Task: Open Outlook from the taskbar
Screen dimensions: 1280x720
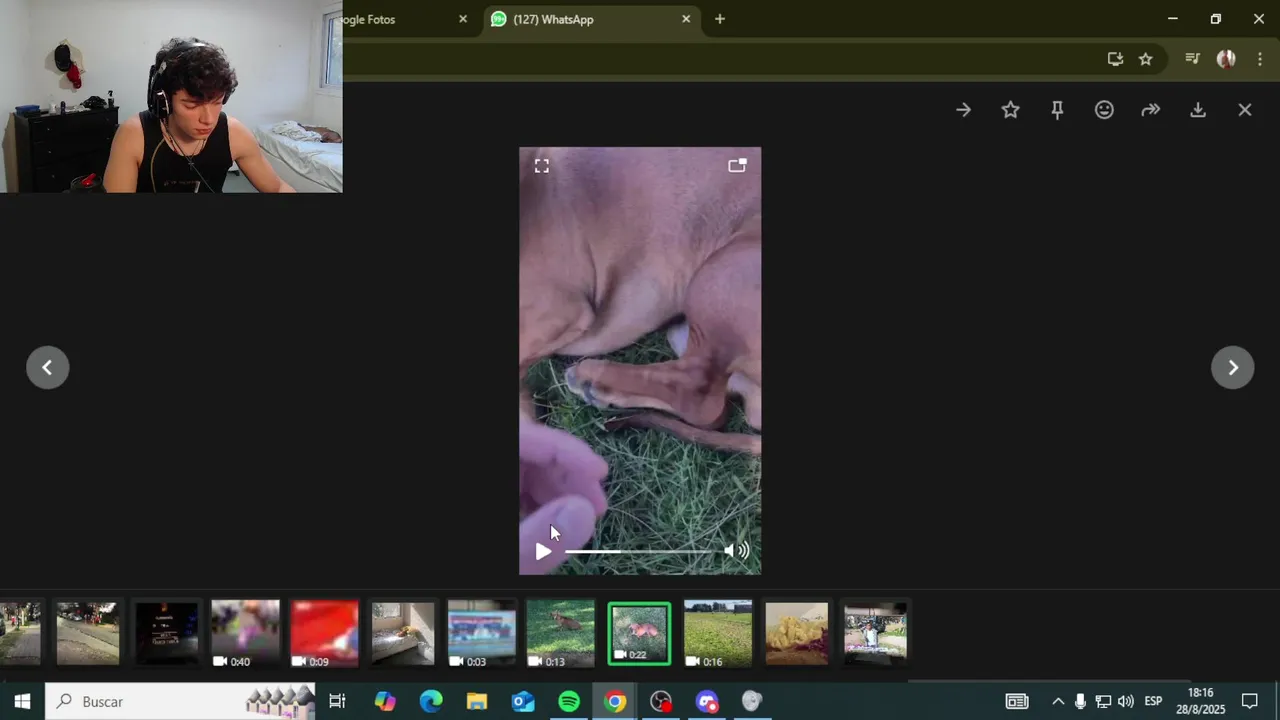Action: click(523, 702)
